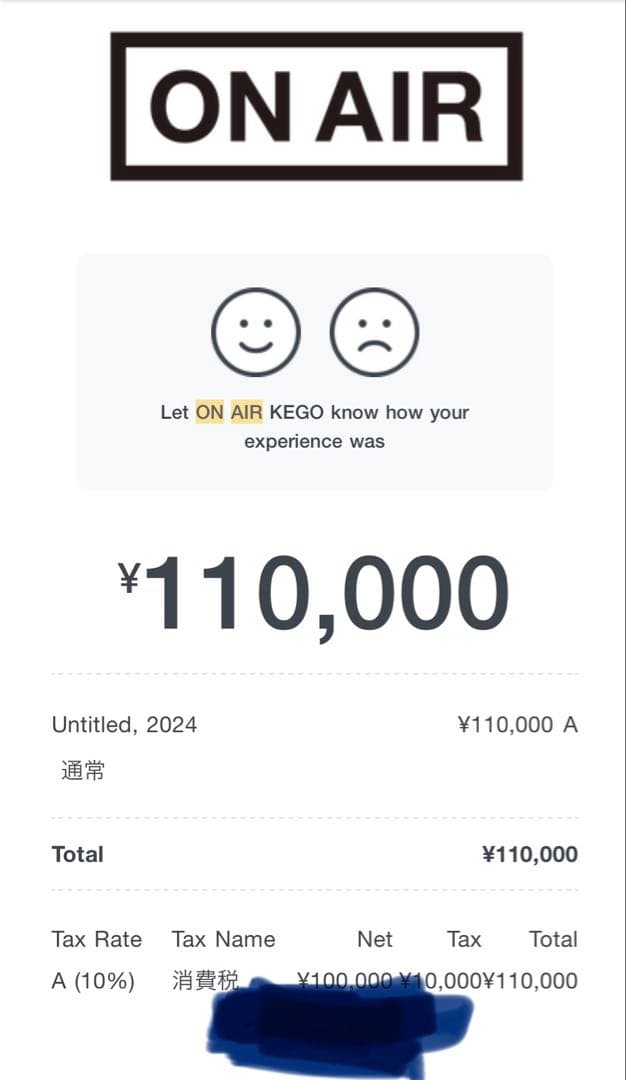Click the "¥110,000 A" line item price
Viewport: 626px width, 1080px height.
coord(517,725)
